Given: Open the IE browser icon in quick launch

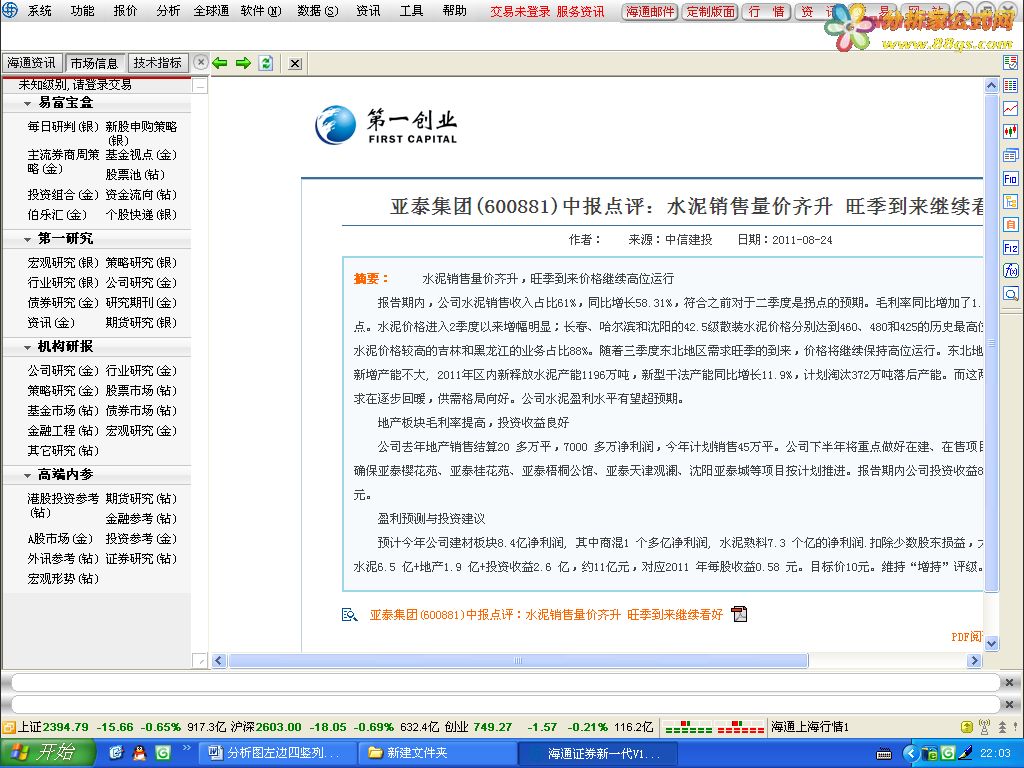Looking at the screenshot, I should click(116, 753).
